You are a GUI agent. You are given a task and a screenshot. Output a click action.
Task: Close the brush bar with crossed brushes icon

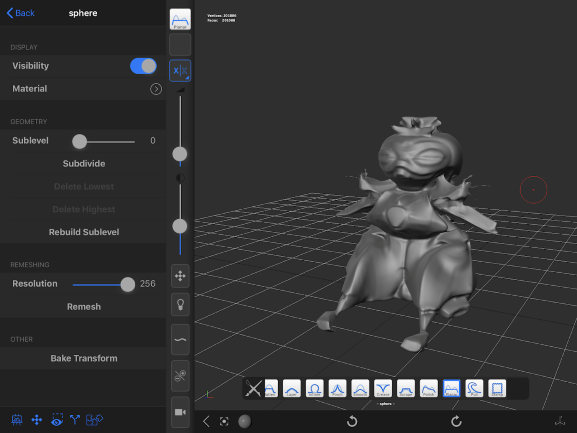point(253,388)
